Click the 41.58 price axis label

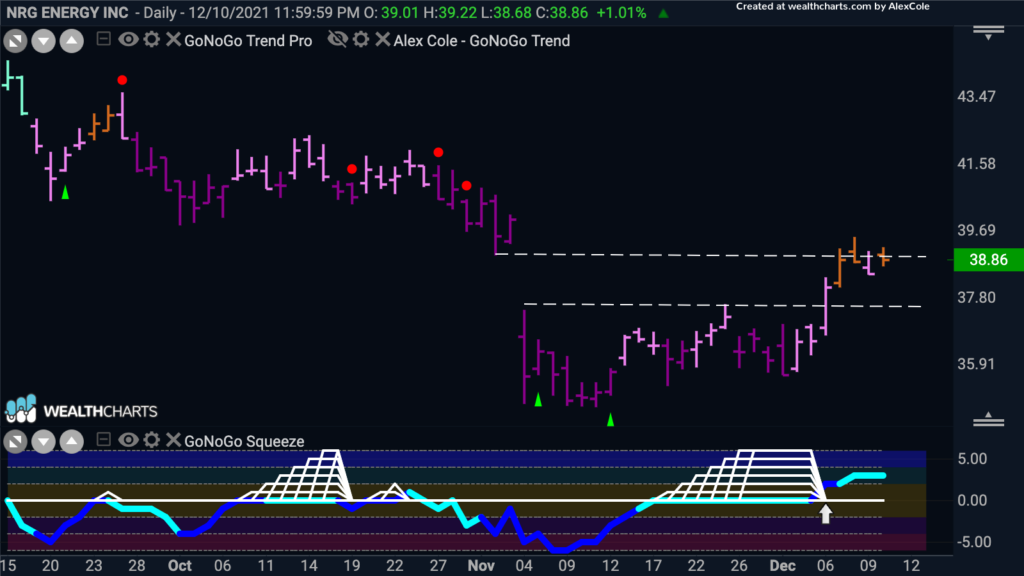(976, 164)
